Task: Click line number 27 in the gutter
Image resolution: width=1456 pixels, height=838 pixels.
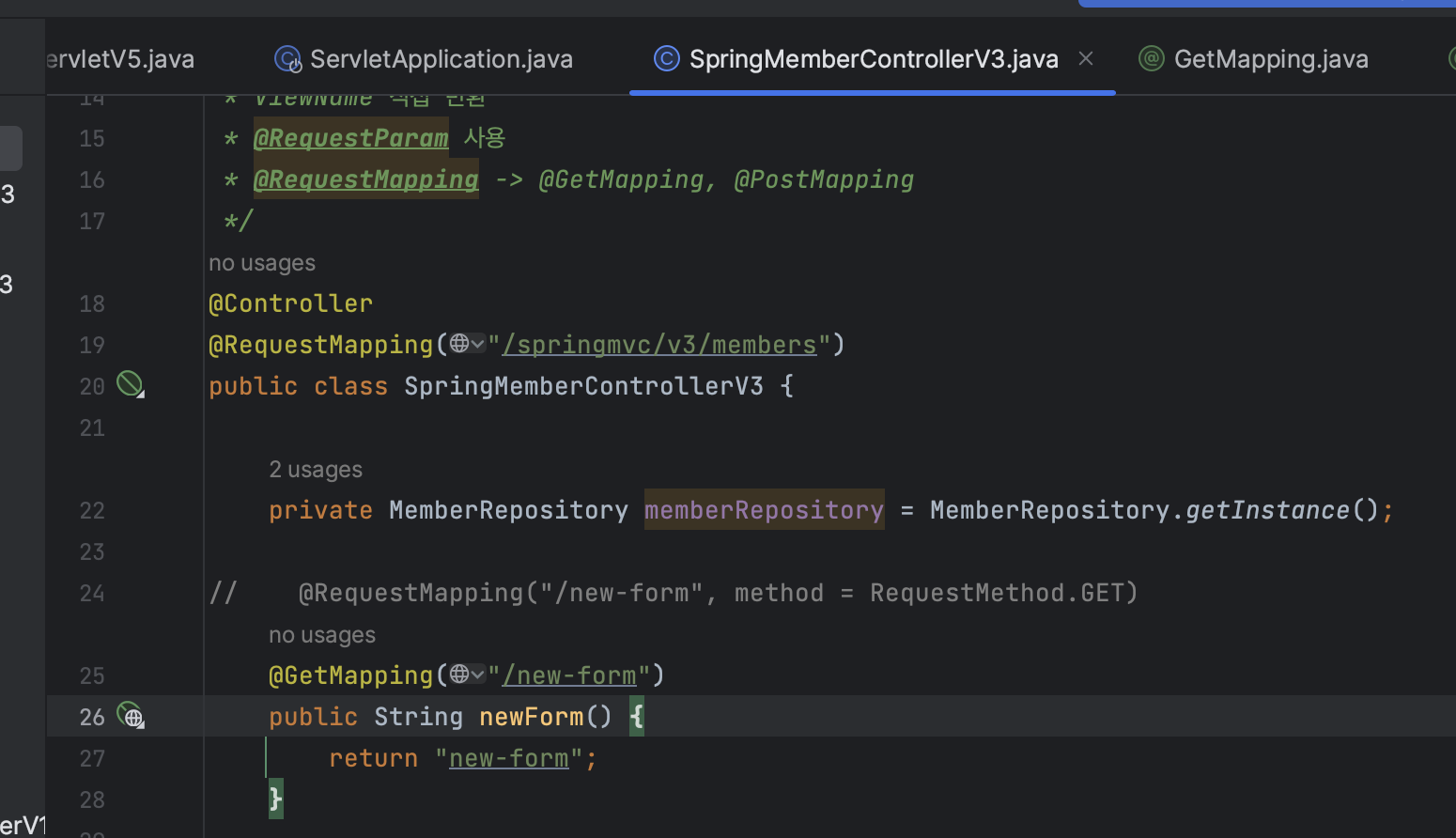Action: coord(92,758)
